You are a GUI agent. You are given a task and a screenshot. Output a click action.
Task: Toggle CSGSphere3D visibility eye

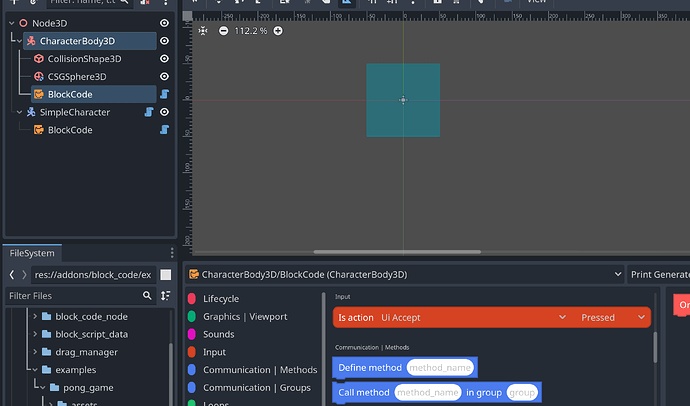click(165, 77)
